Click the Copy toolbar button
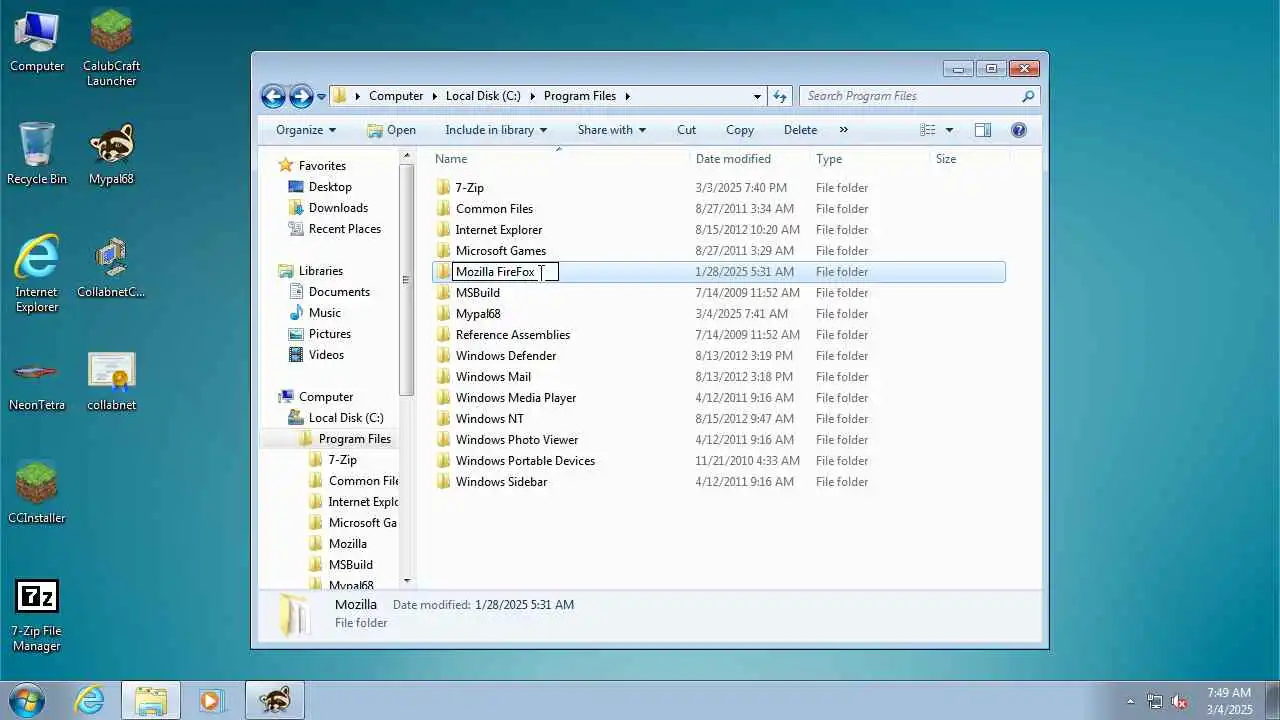1280x720 pixels. pos(740,130)
